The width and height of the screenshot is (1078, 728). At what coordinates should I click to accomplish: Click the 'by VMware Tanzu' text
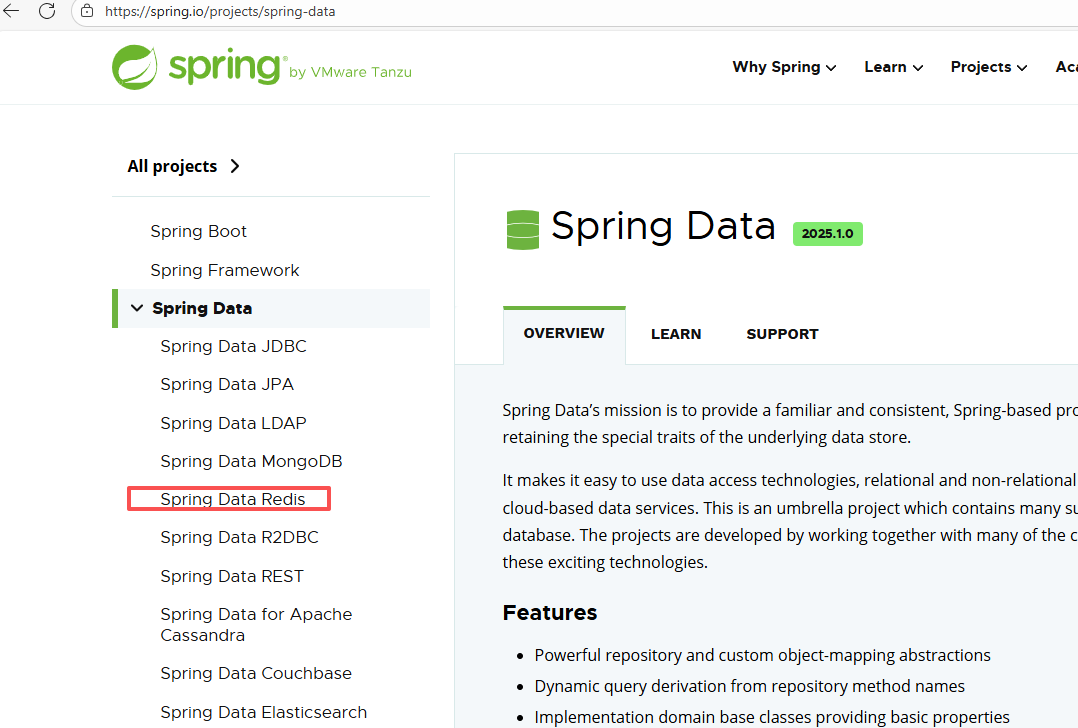(x=351, y=72)
